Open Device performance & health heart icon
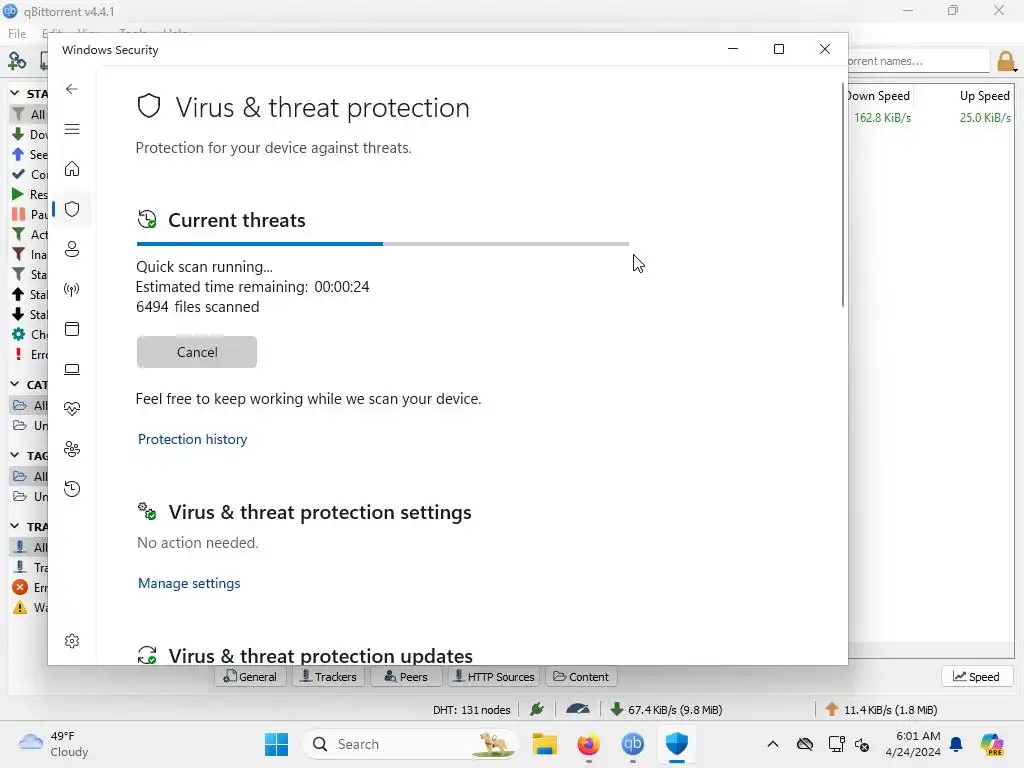The width and height of the screenshot is (1024, 768). point(72,409)
